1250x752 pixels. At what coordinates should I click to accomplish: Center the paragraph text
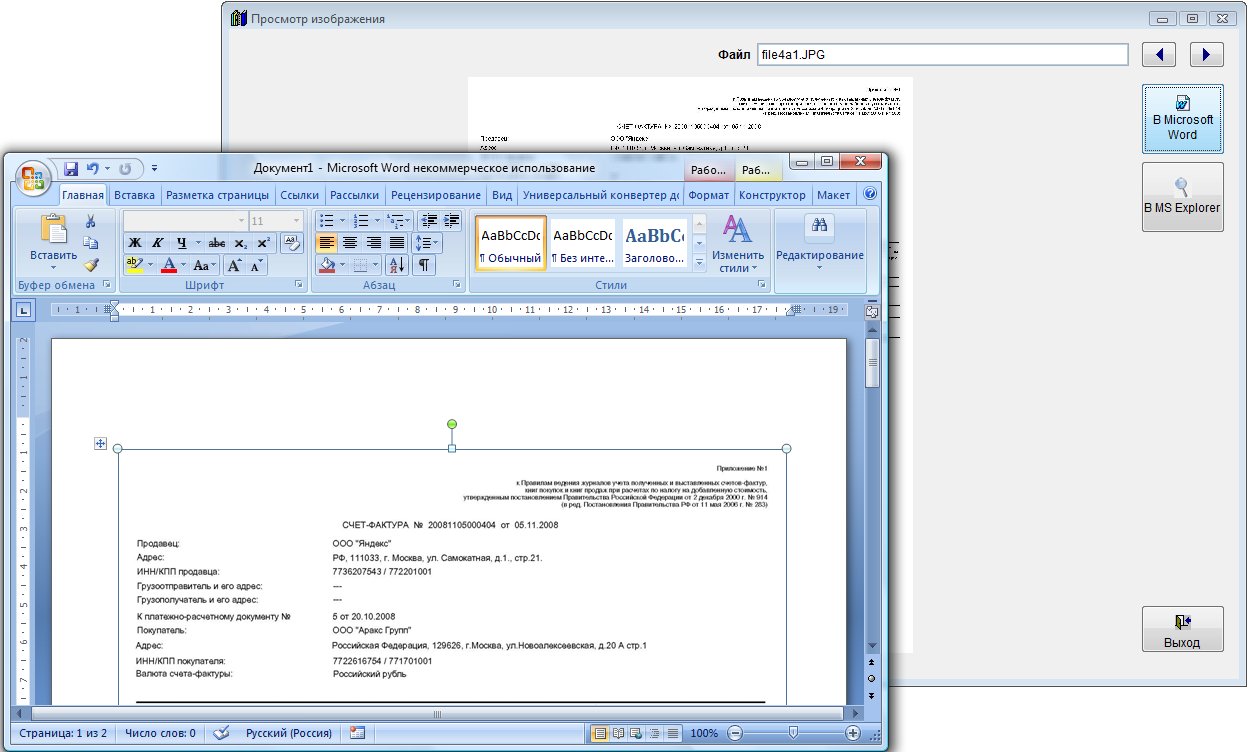point(350,243)
